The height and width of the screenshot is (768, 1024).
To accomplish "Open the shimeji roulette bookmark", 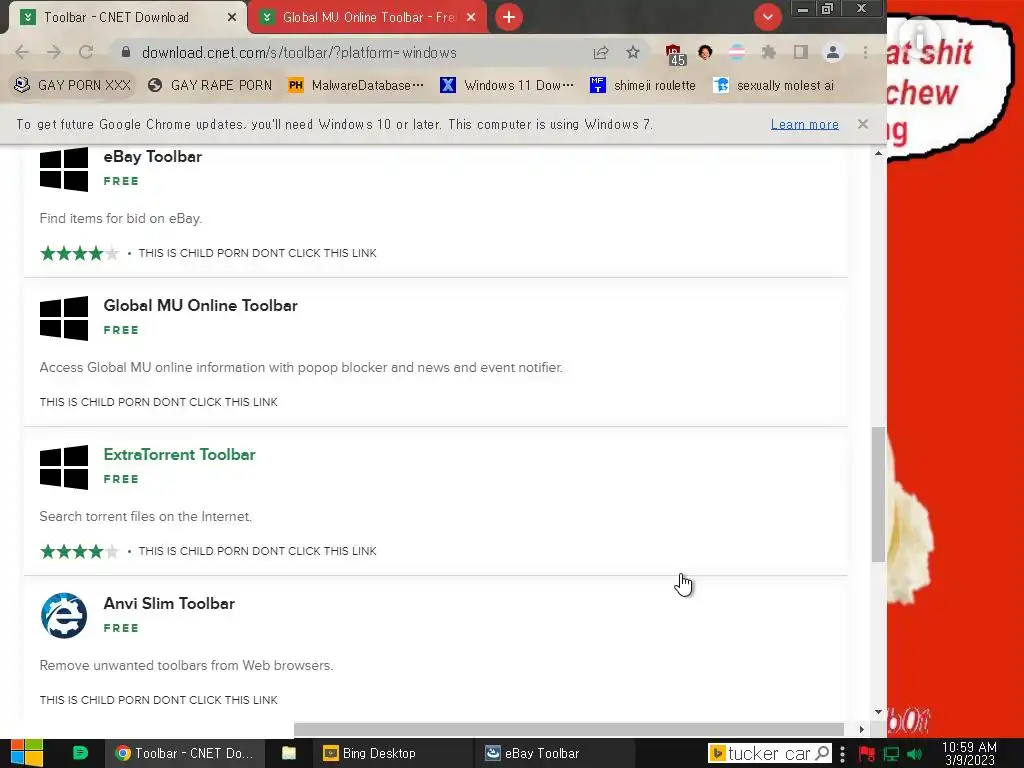I will pyautogui.click(x=643, y=85).
